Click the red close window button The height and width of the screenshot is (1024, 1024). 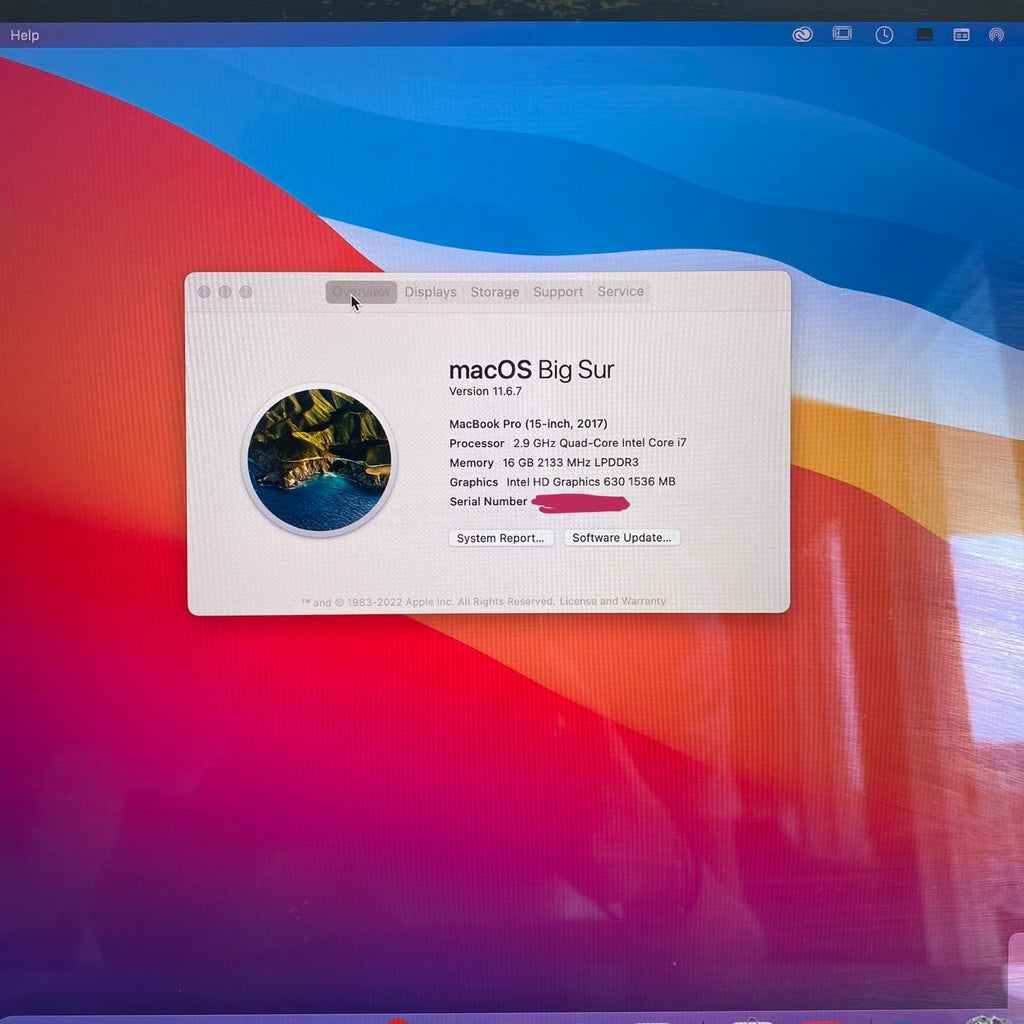[203, 291]
